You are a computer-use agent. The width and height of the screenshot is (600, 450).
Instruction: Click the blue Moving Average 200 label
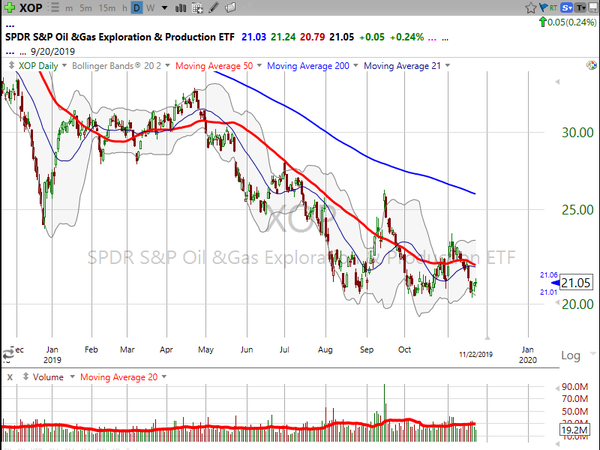[x=308, y=66]
